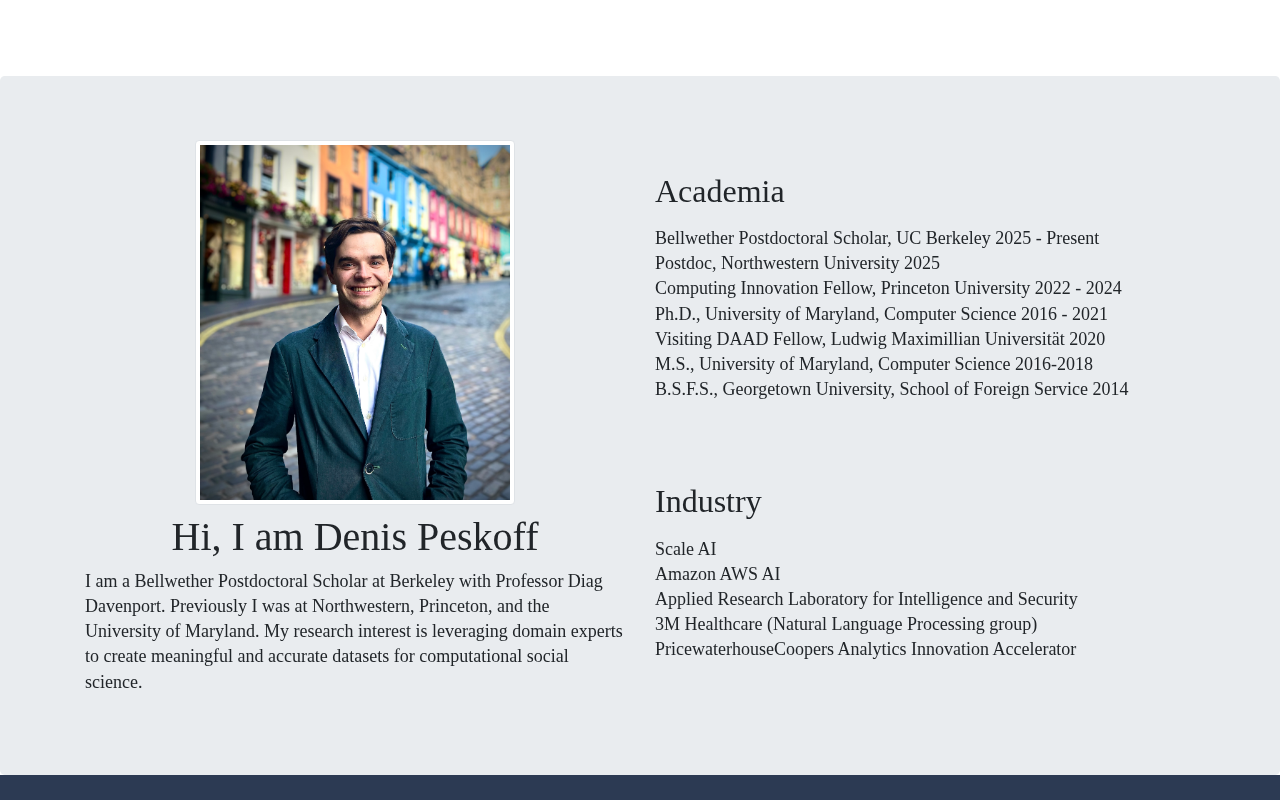
Task: Click Applied Research Laboratory for Intelligence and Security
Action: click(x=866, y=599)
